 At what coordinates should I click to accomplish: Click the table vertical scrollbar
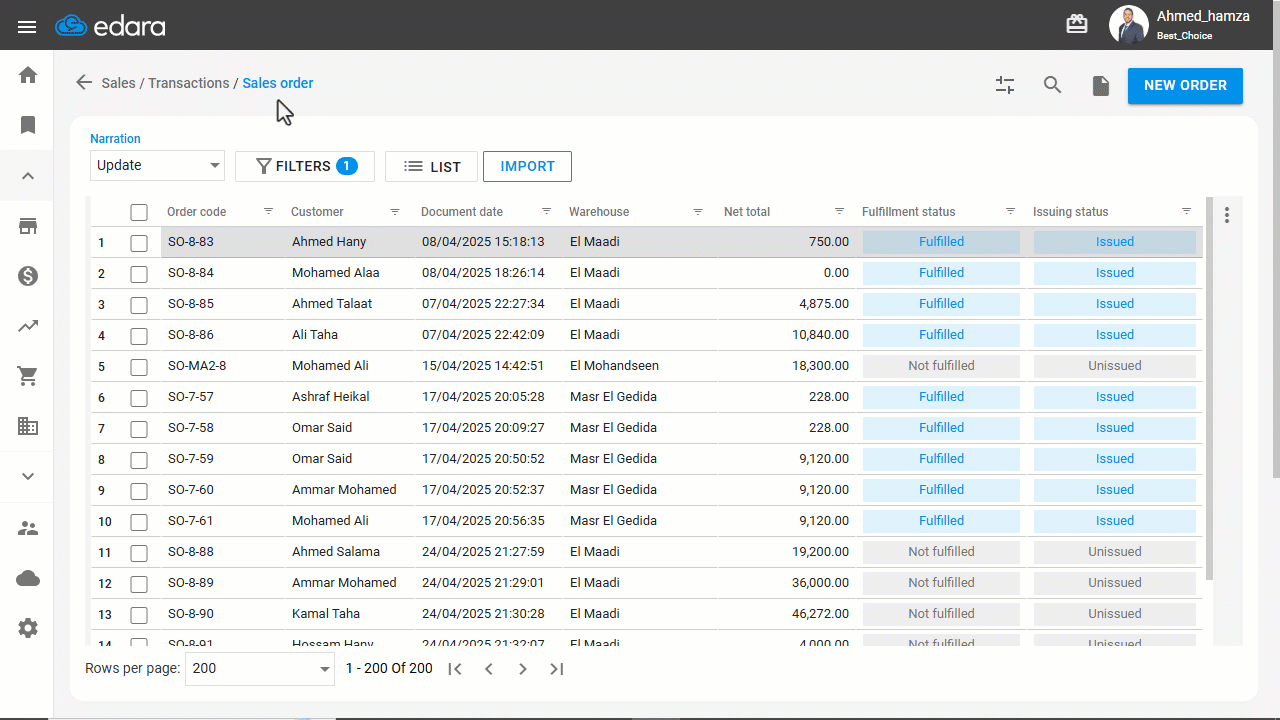pyautogui.click(x=1210, y=390)
